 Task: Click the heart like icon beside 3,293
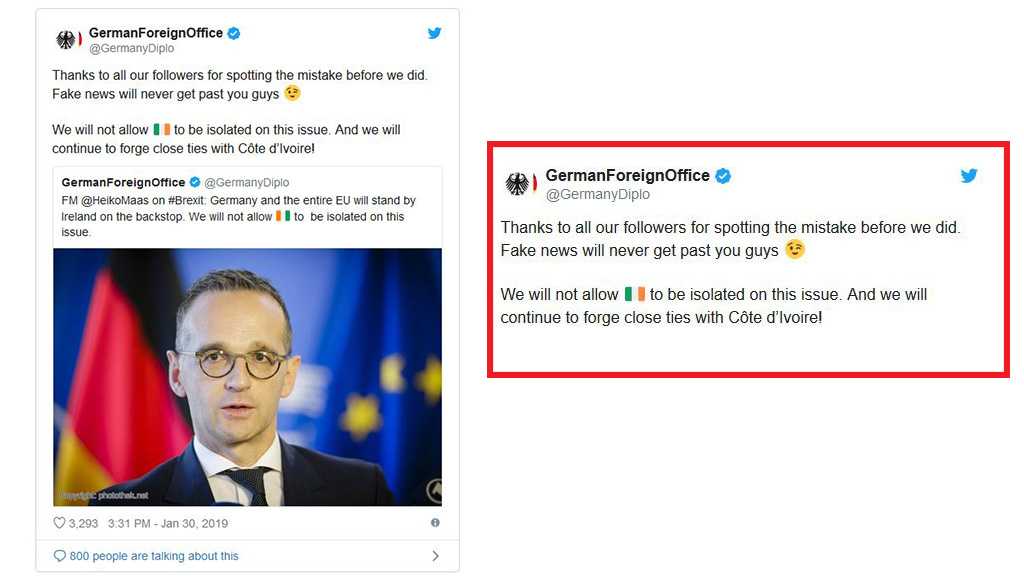tap(59, 522)
